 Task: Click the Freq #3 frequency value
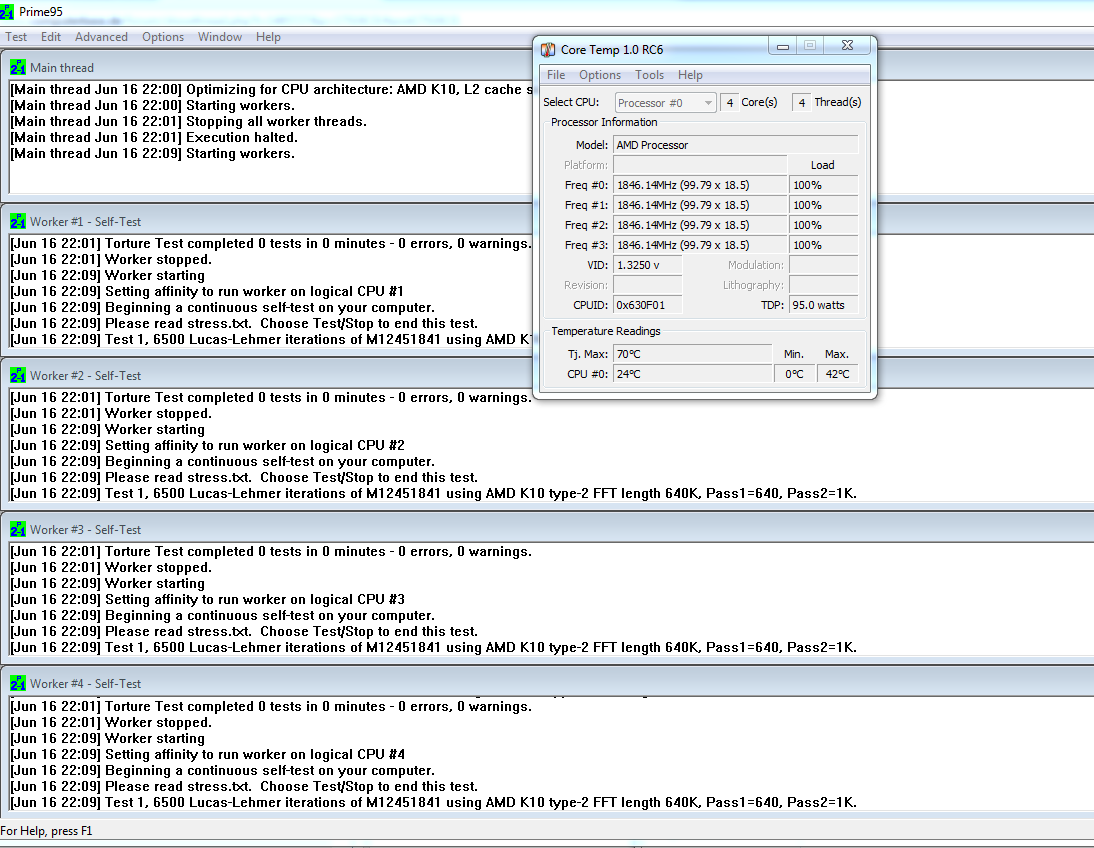[x=700, y=245]
